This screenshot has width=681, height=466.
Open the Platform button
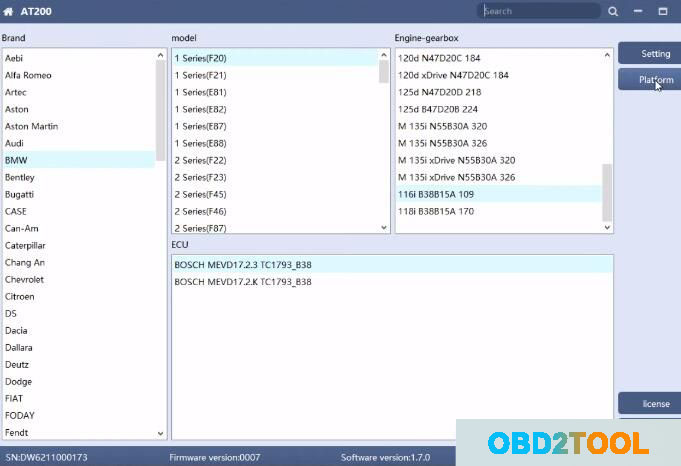pyautogui.click(x=650, y=79)
